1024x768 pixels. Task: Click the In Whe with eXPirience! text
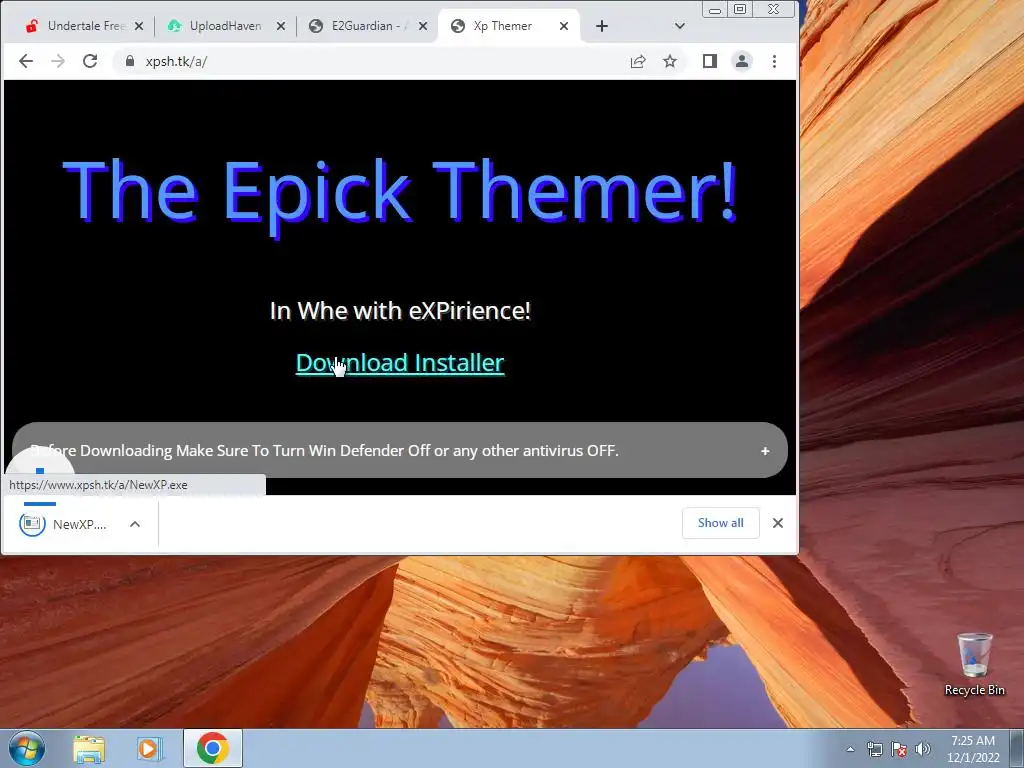400,311
